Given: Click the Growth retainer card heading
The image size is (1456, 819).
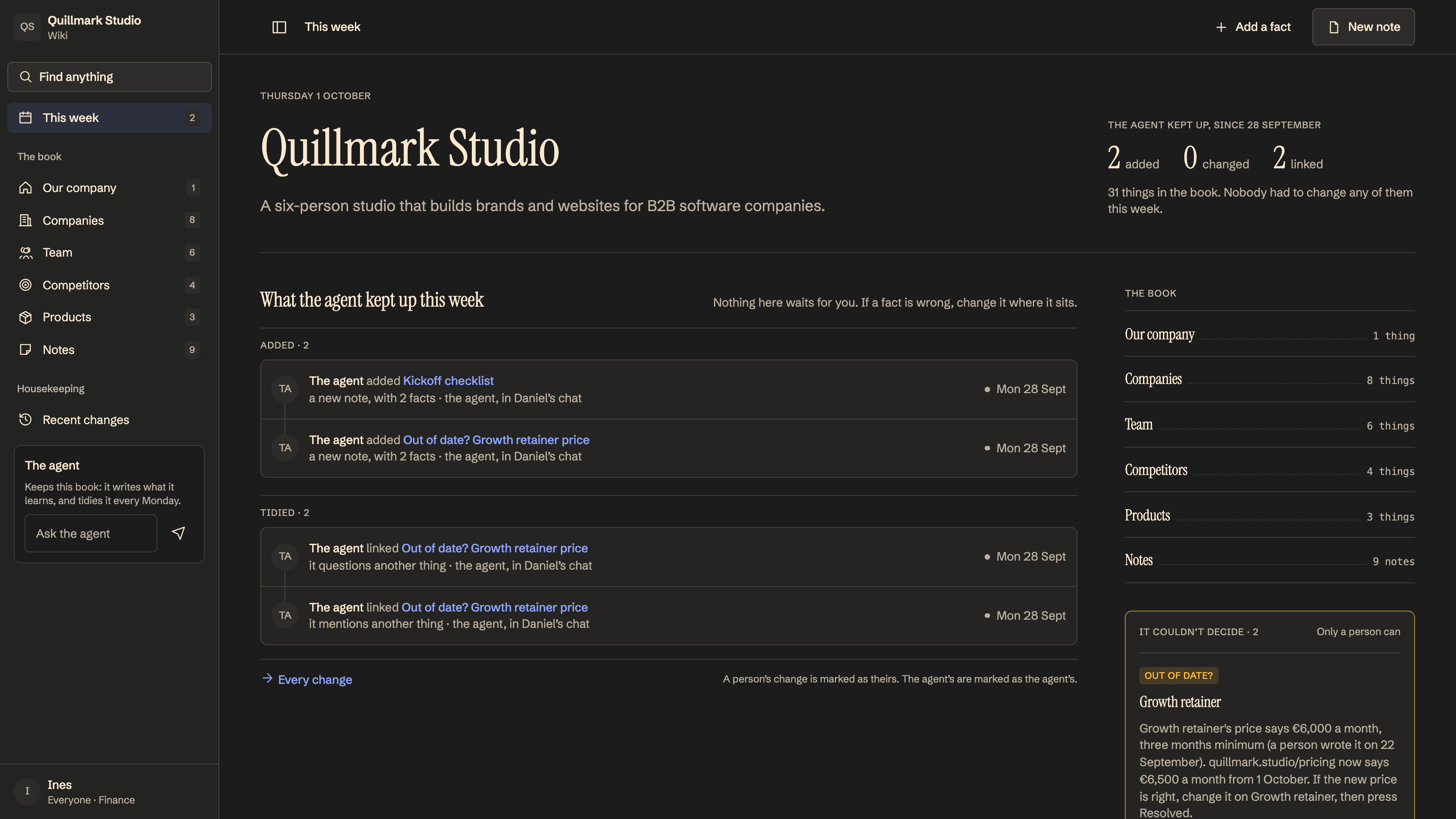Looking at the screenshot, I should click(1180, 702).
